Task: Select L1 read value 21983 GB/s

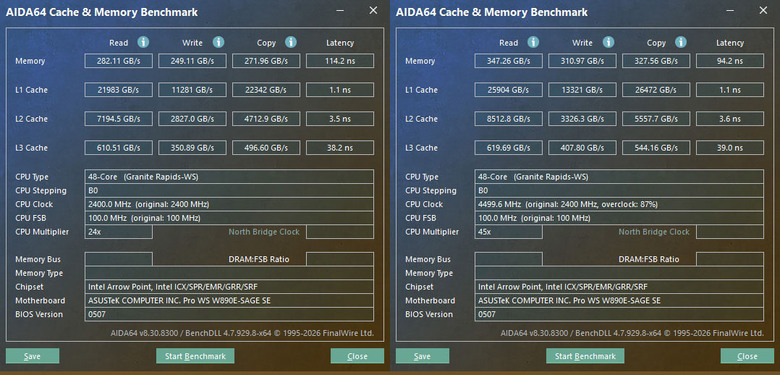Action: 118,90
